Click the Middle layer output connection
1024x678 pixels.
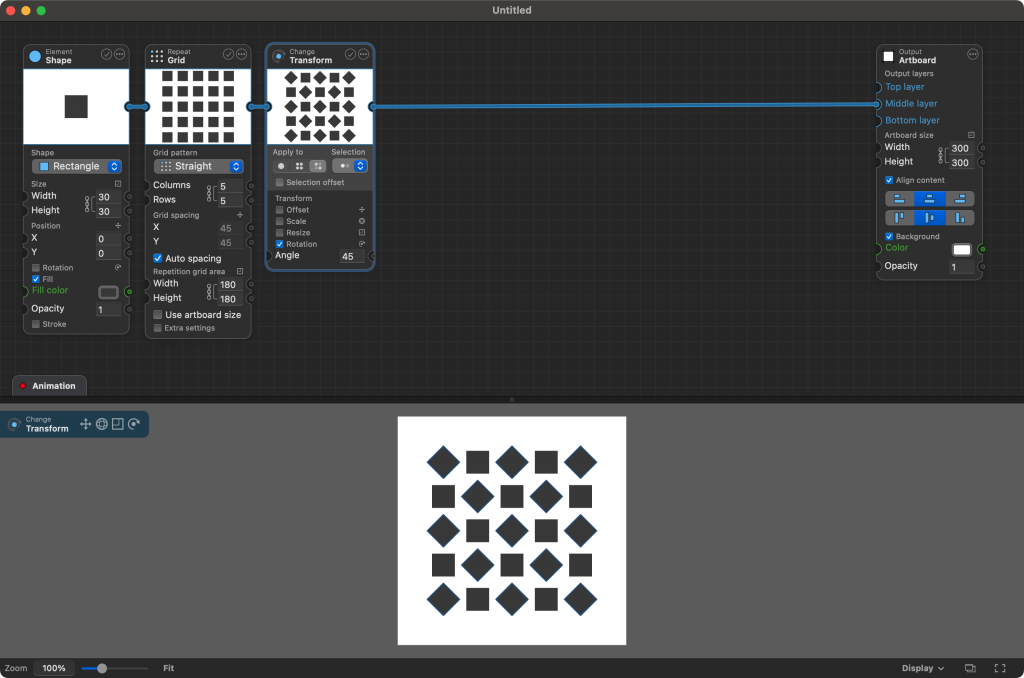pyautogui.click(x=910, y=103)
